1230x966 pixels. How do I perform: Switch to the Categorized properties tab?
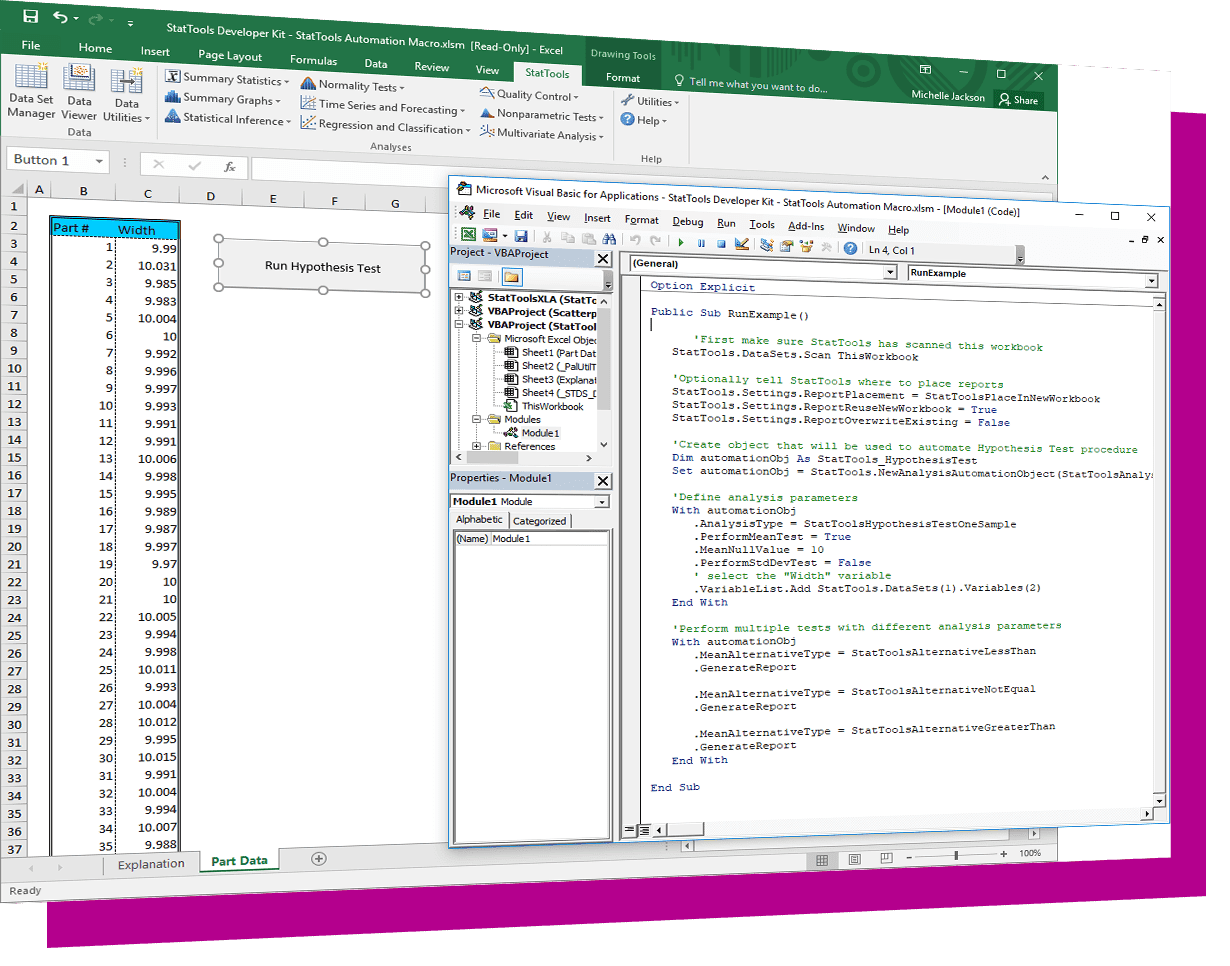point(540,521)
